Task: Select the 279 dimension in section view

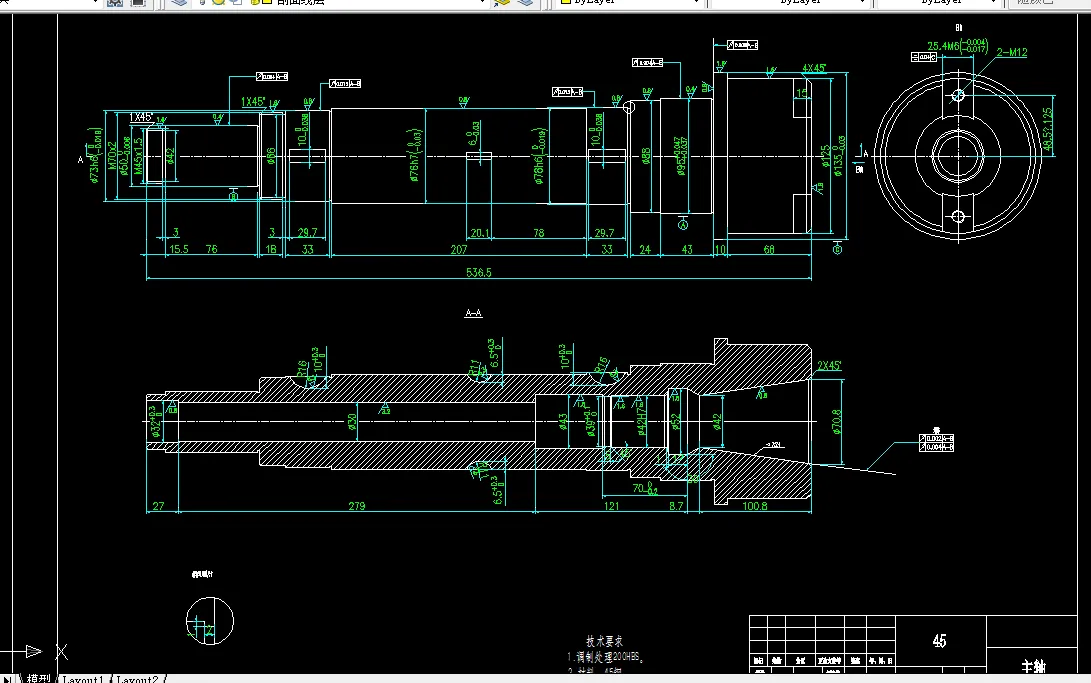Action: pos(357,506)
